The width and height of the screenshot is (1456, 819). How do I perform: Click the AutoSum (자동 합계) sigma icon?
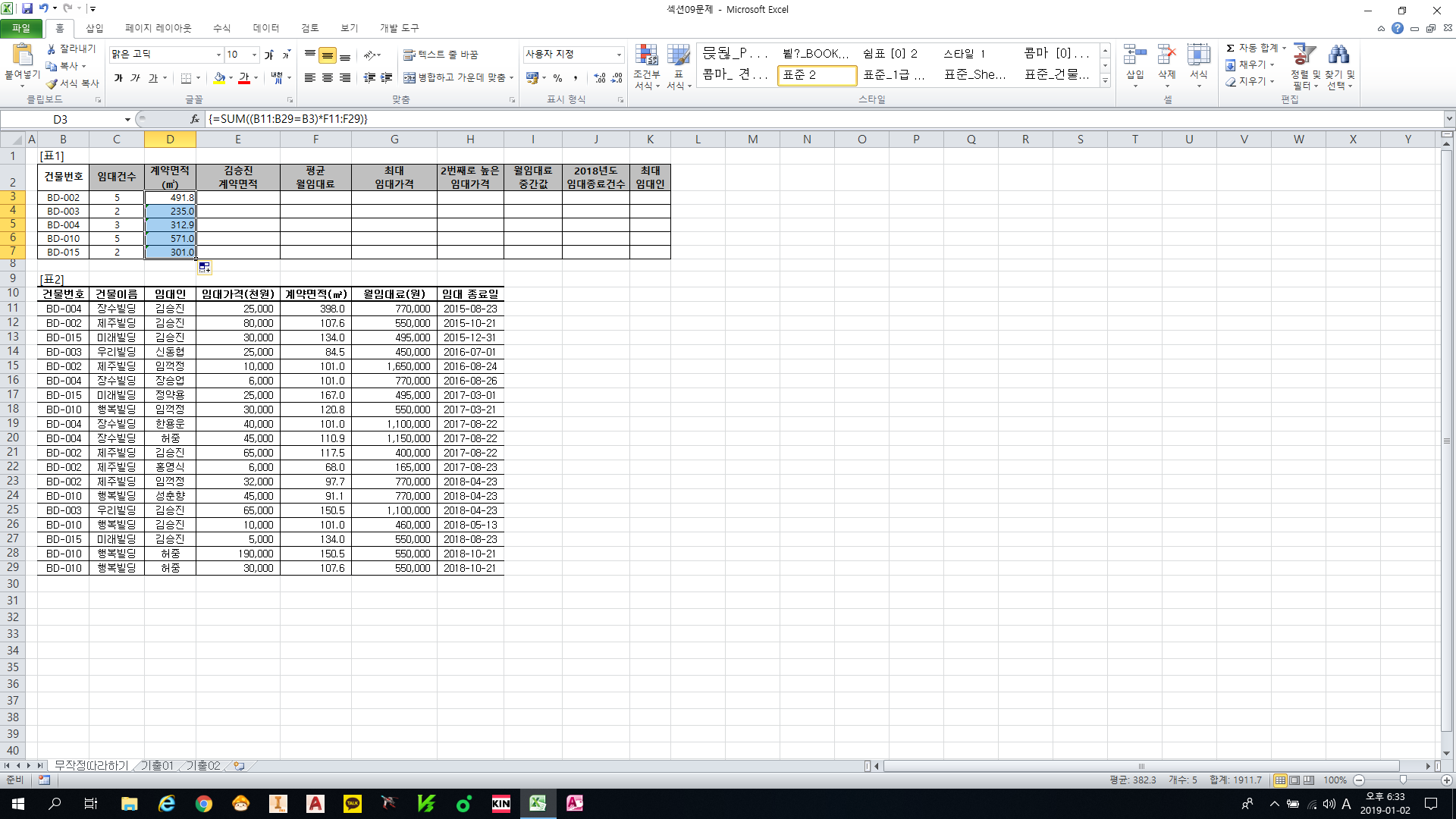[1231, 49]
